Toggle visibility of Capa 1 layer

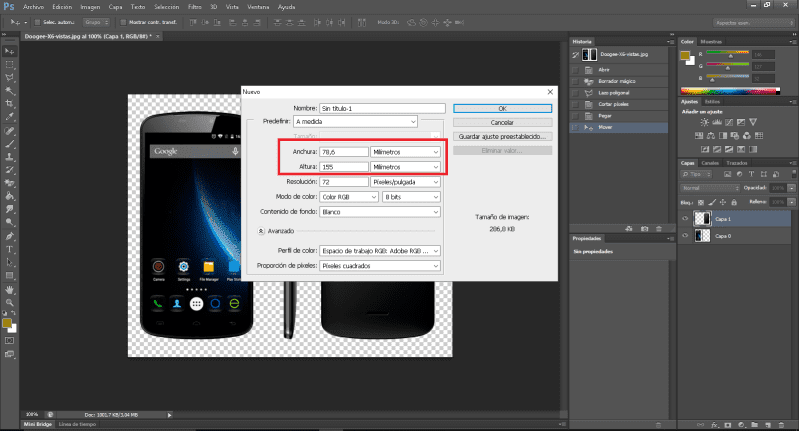[685, 219]
